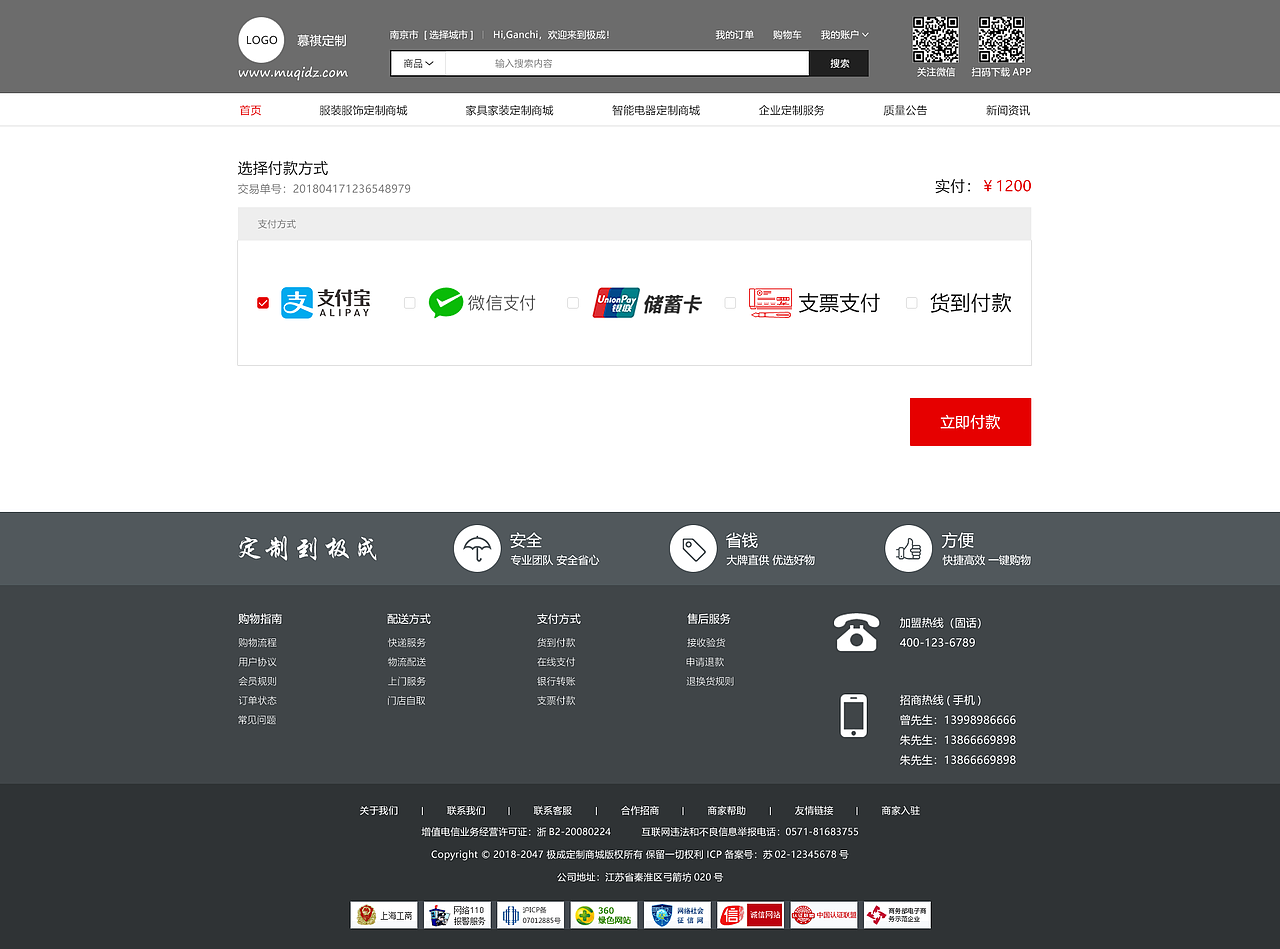Open the 新闻资讯 navigation item
Screen dimensions: 1280x949
pyautogui.click(x=1007, y=110)
